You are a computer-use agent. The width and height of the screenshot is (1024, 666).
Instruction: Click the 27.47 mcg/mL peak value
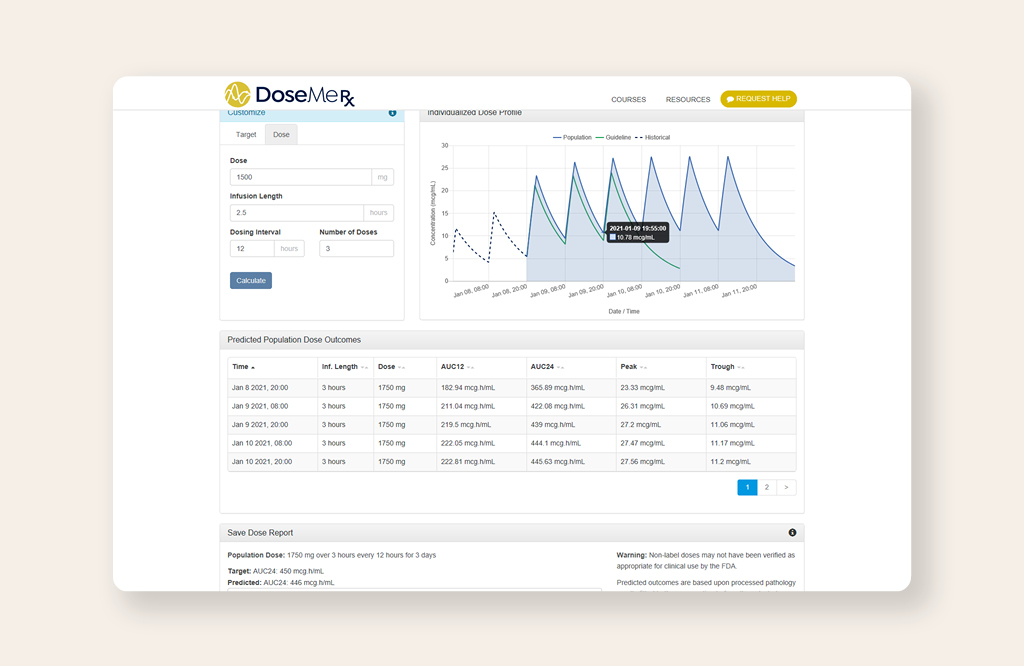[x=643, y=443]
